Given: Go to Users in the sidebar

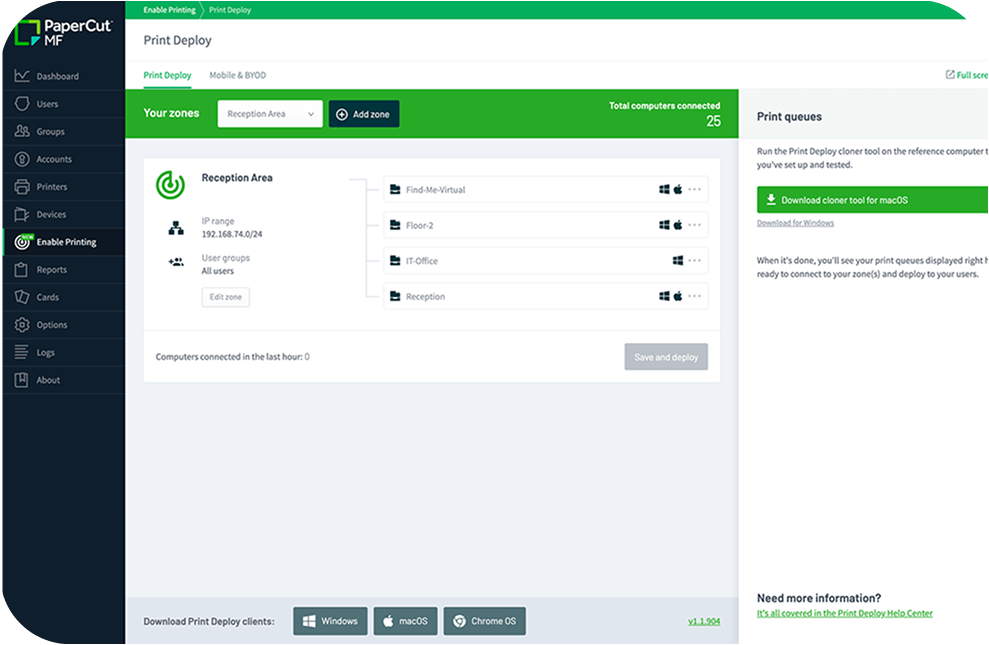Looking at the screenshot, I should click(x=64, y=103).
